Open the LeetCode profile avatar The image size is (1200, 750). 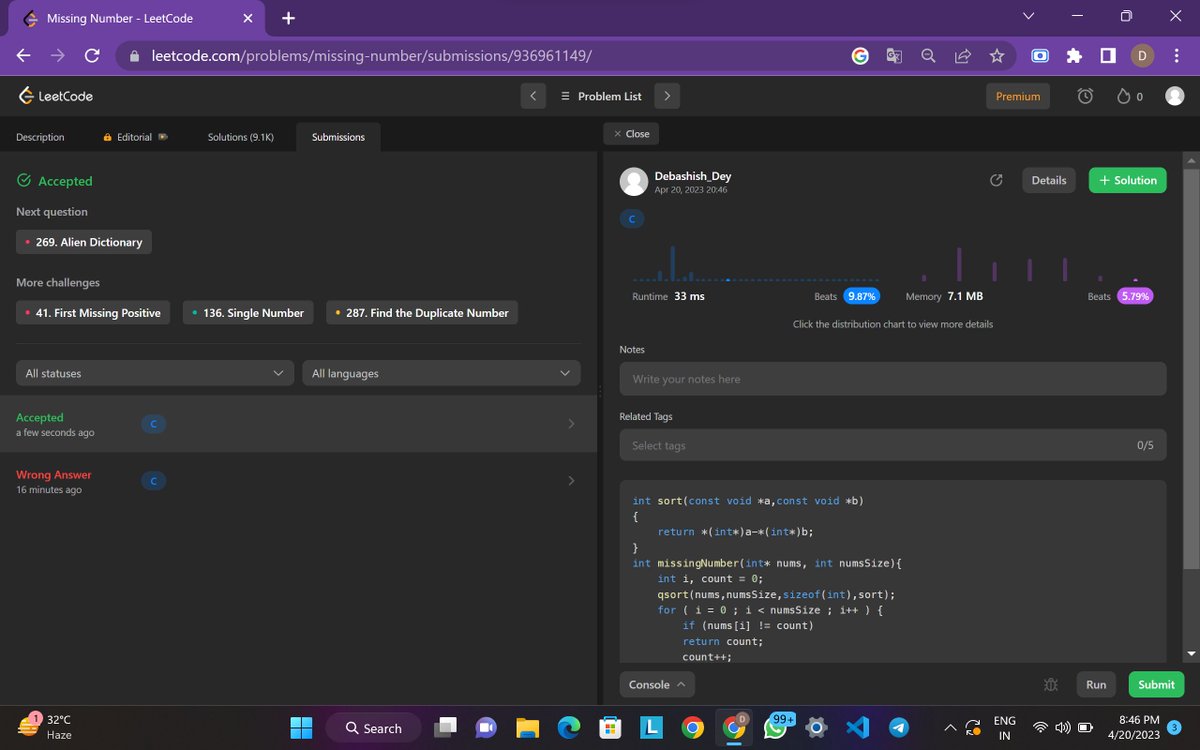click(1175, 96)
